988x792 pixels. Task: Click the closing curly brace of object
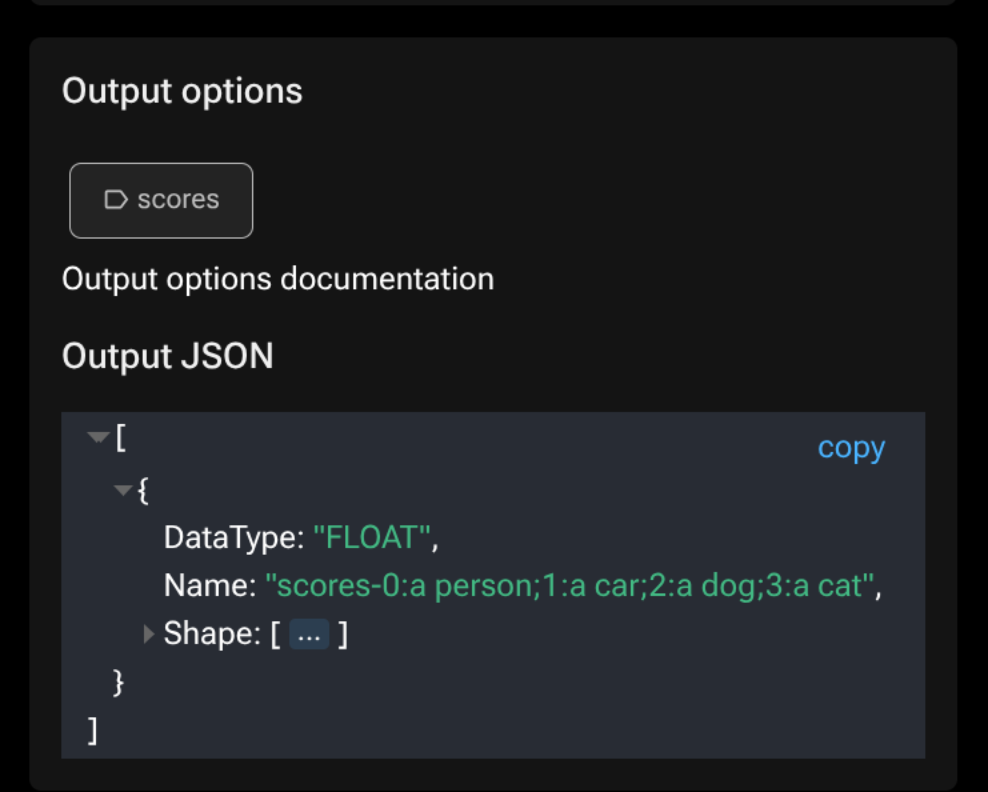pos(118,682)
